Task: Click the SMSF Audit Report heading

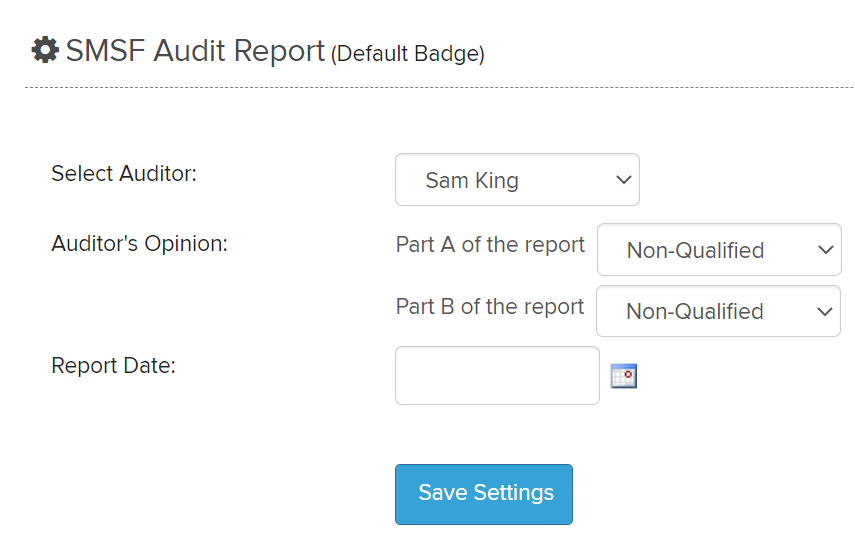Action: click(x=195, y=50)
